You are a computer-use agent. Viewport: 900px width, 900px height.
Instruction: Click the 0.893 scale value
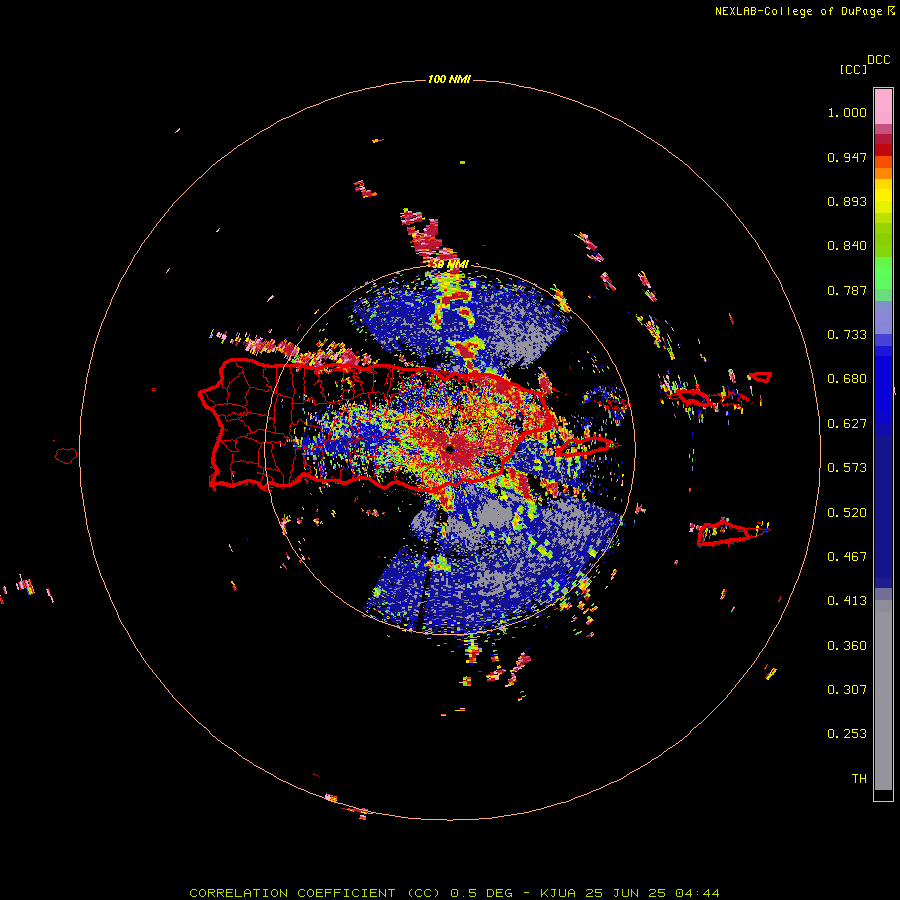tap(847, 201)
